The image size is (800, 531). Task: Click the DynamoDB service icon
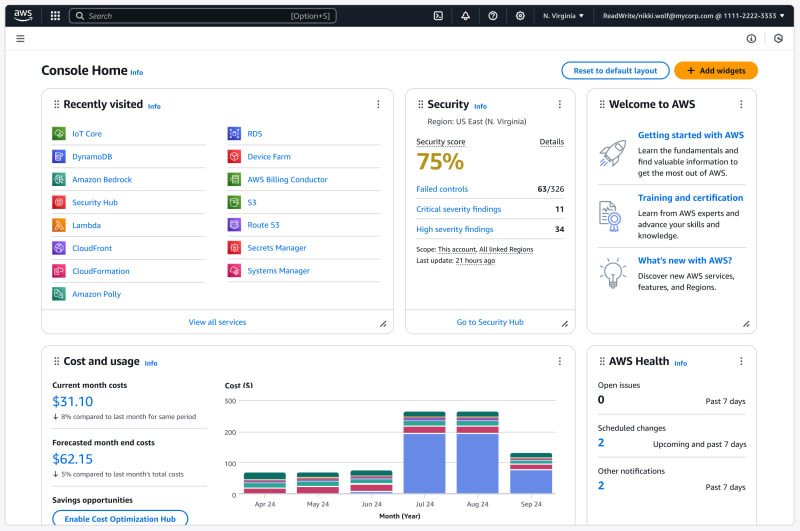(59, 156)
